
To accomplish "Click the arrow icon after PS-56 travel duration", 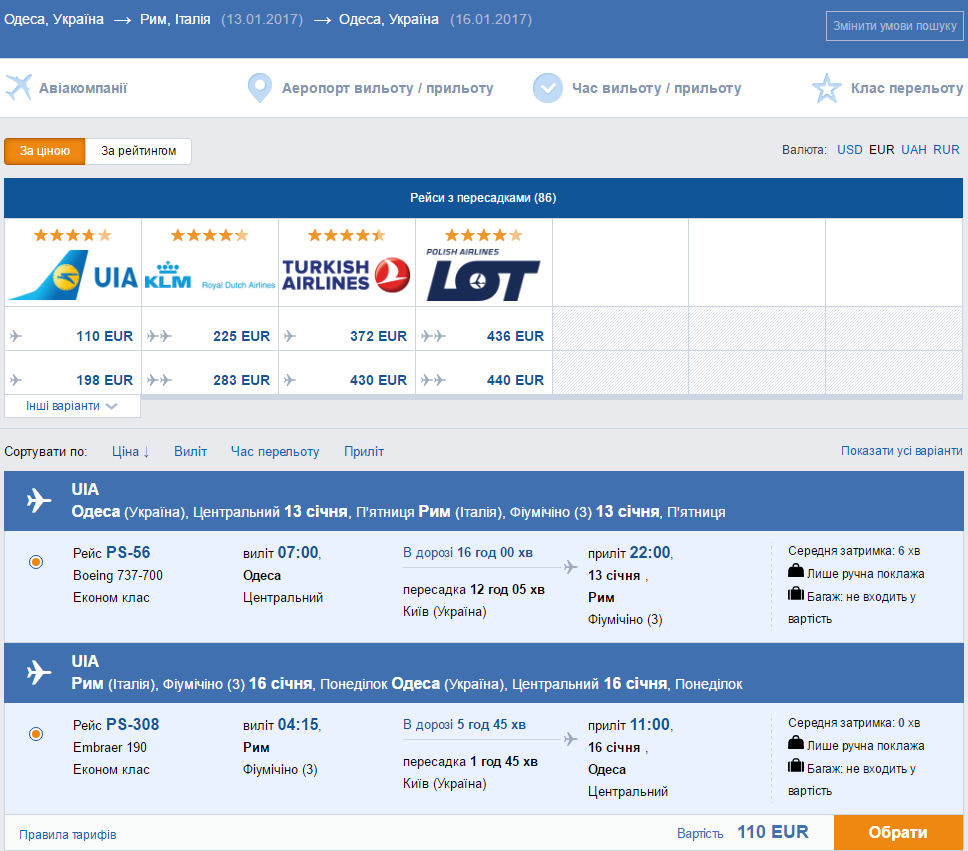I will click(570, 566).
